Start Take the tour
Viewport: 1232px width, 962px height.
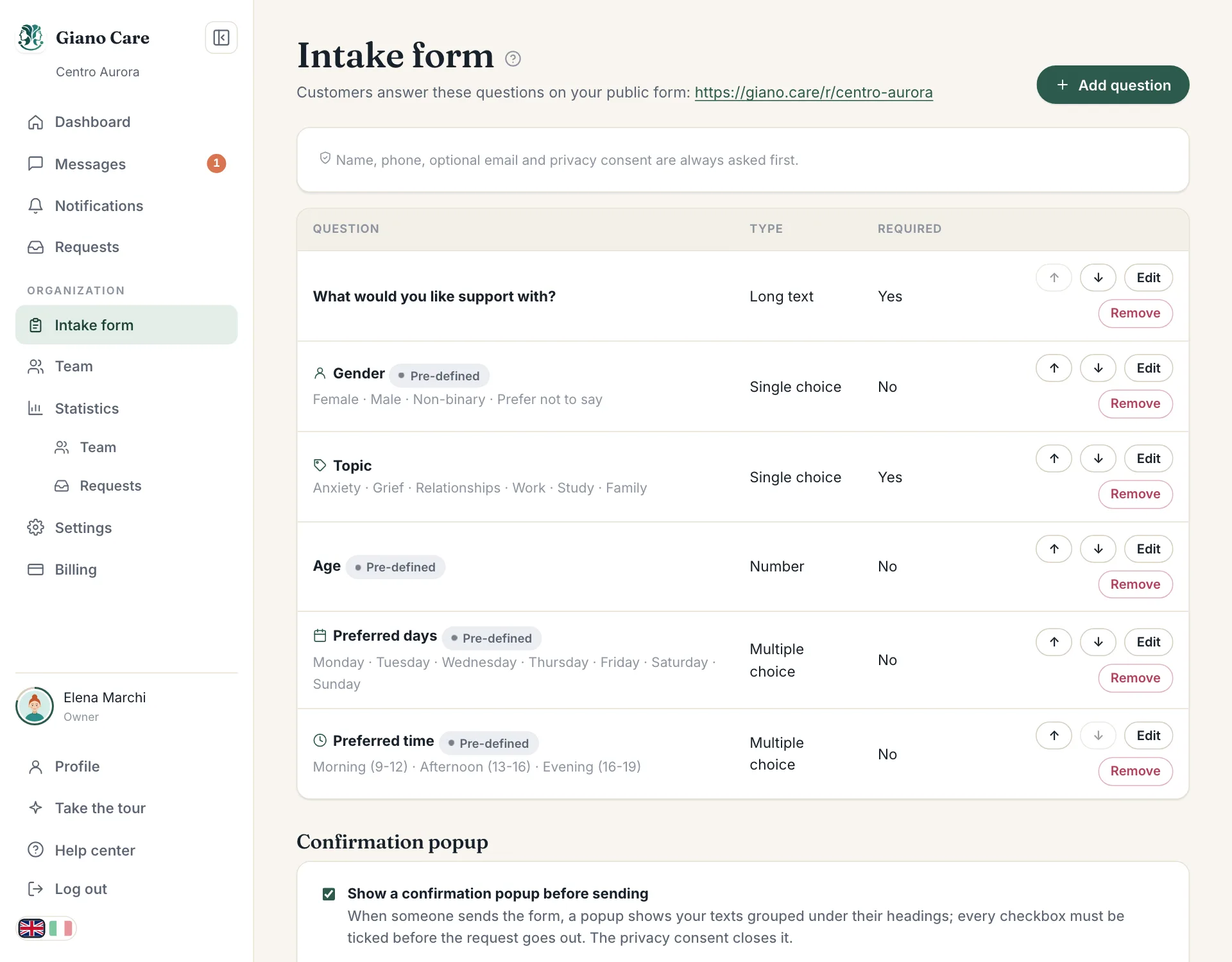coord(126,808)
